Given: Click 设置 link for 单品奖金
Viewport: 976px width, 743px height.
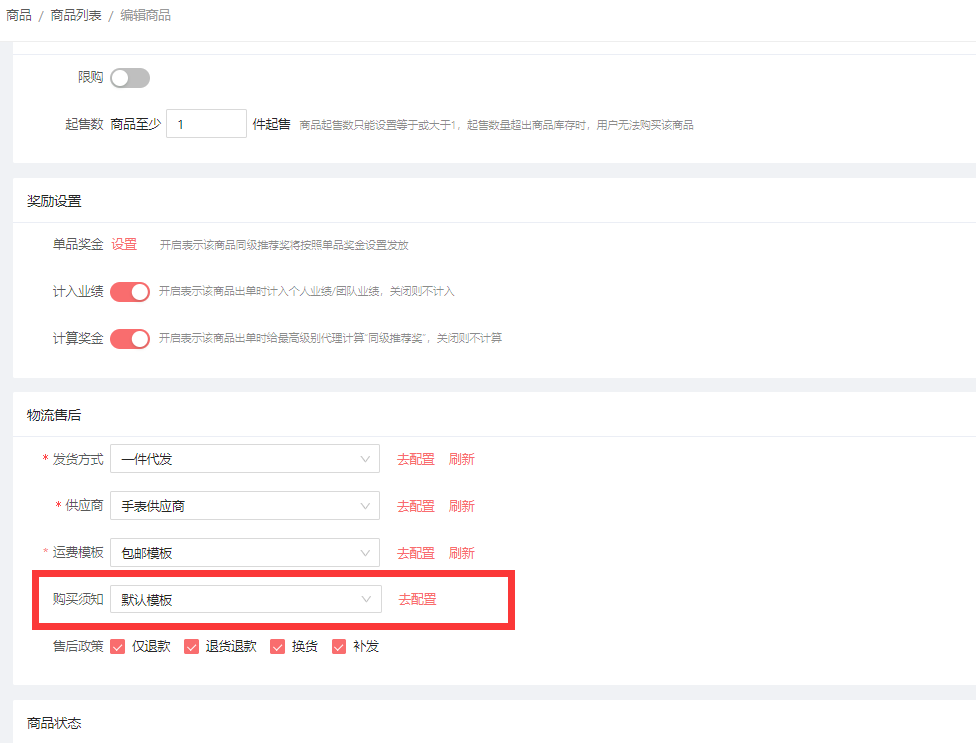Looking at the screenshot, I should click(x=124, y=244).
